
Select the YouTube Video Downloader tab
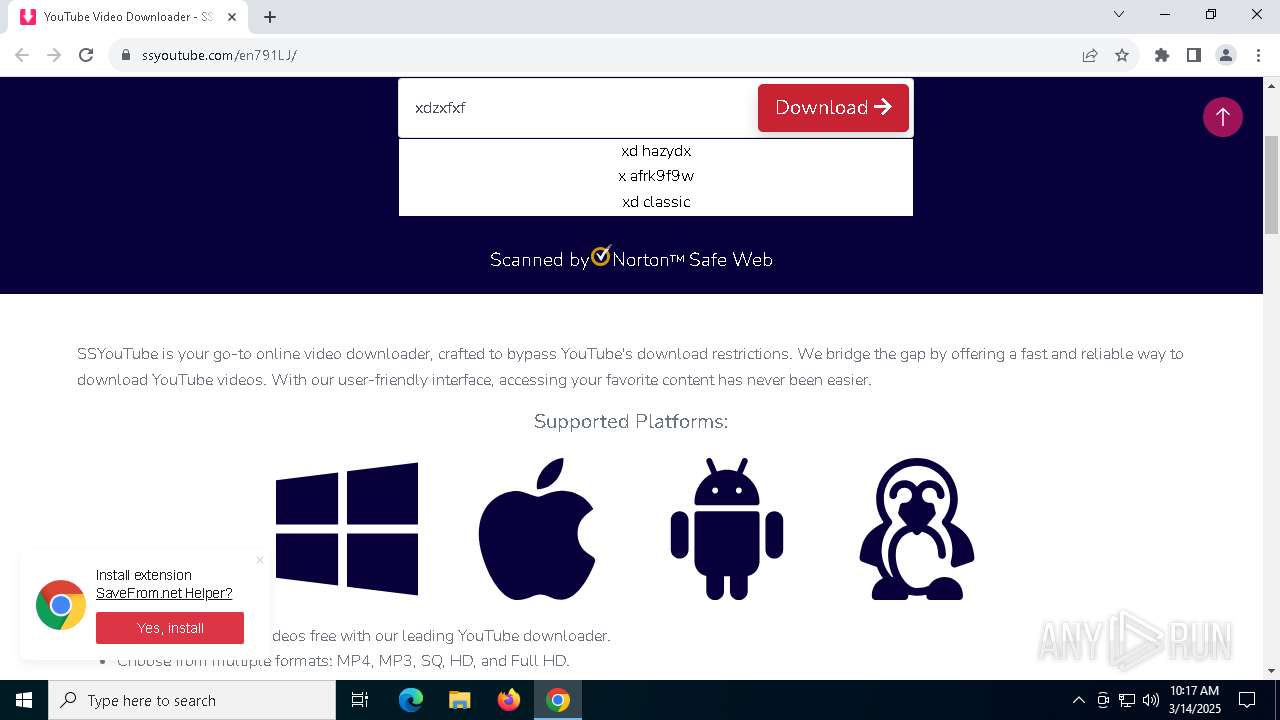point(130,17)
